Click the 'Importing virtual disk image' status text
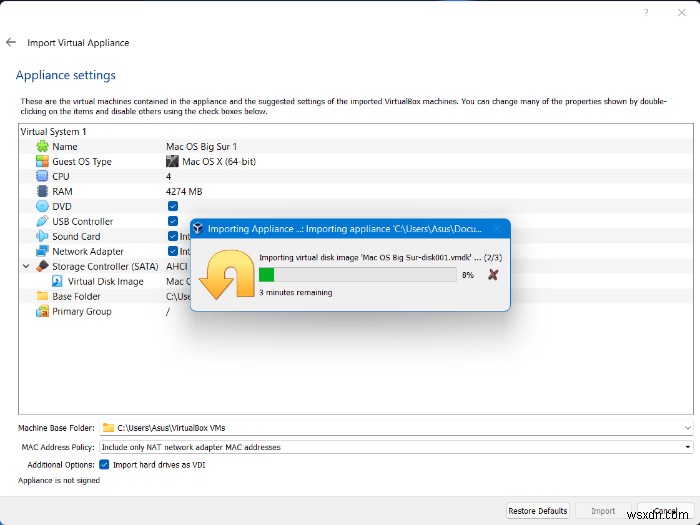 (x=380, y=258)
